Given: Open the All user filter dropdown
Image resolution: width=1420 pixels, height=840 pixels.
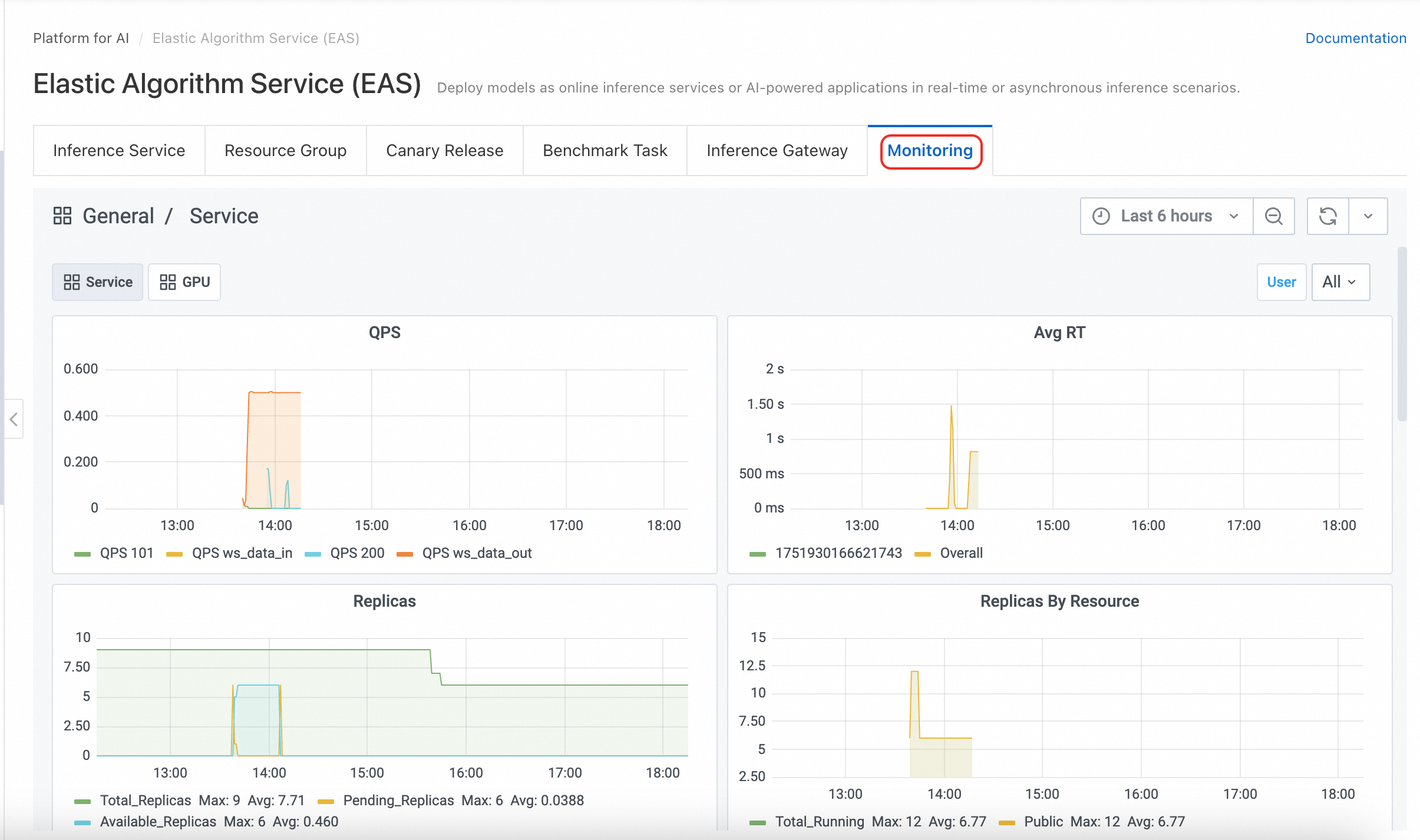Looking at the screenshot, I should pyautogui.click(x=1340, y=282).
